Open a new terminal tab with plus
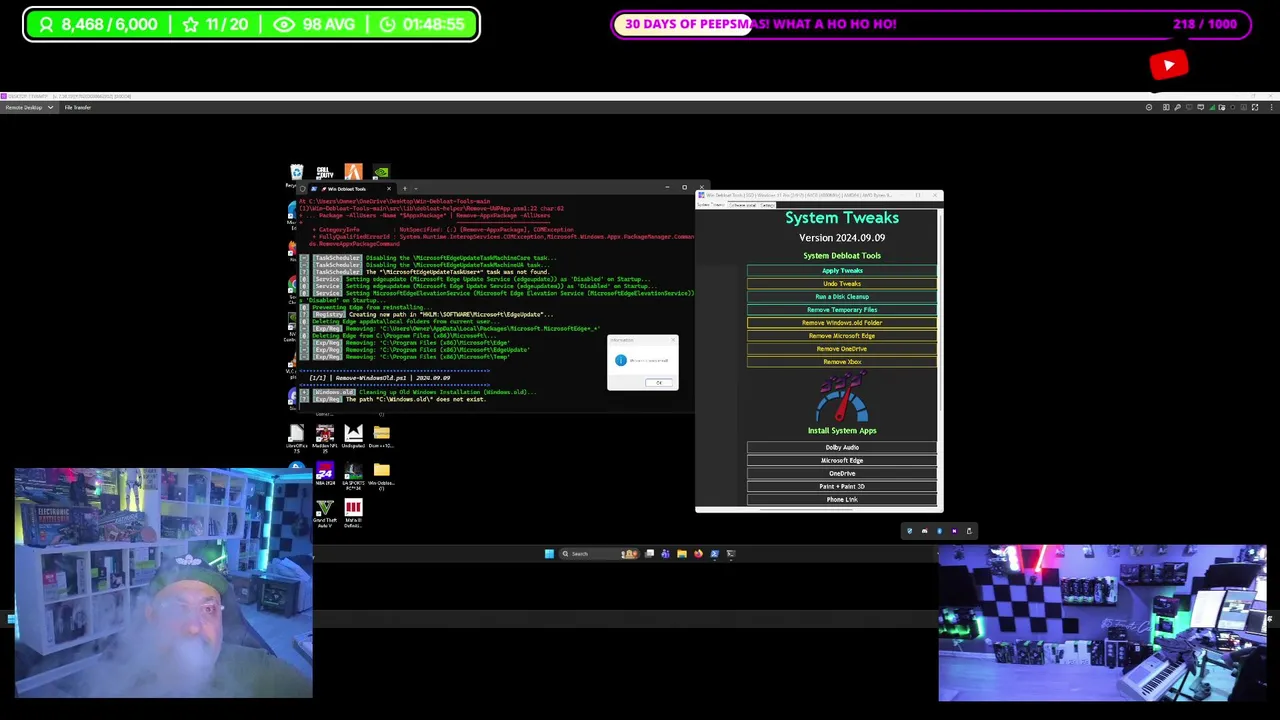 405,189
